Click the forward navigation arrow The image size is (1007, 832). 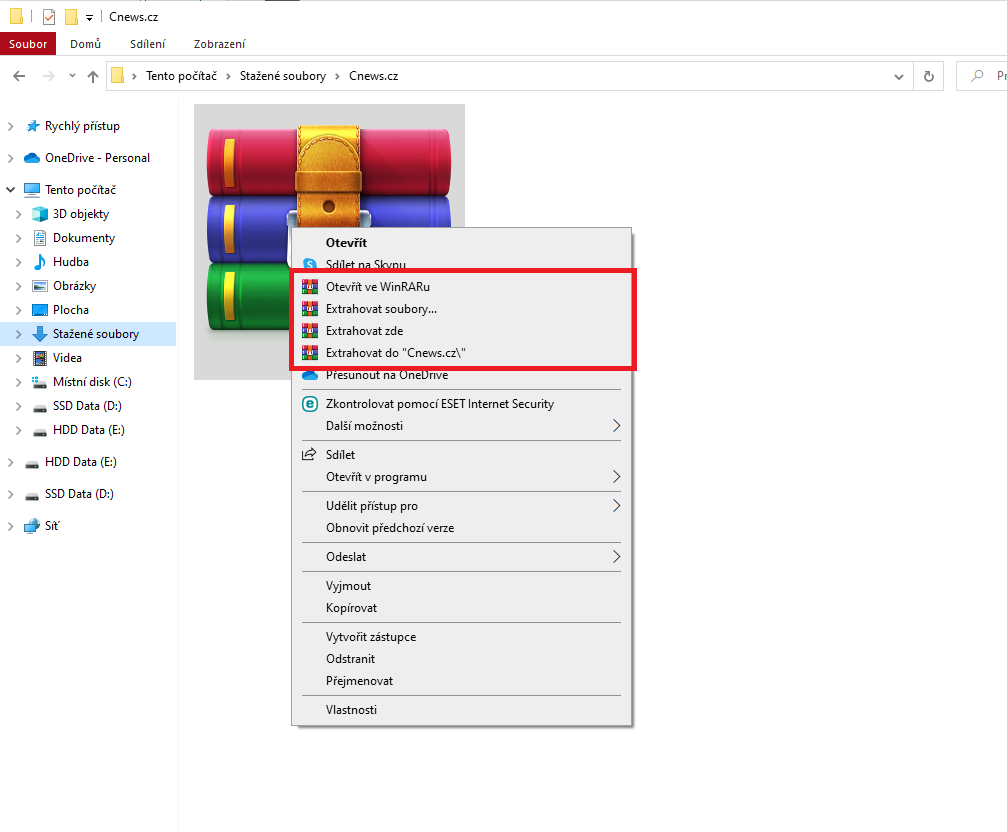tap(48, 76)
